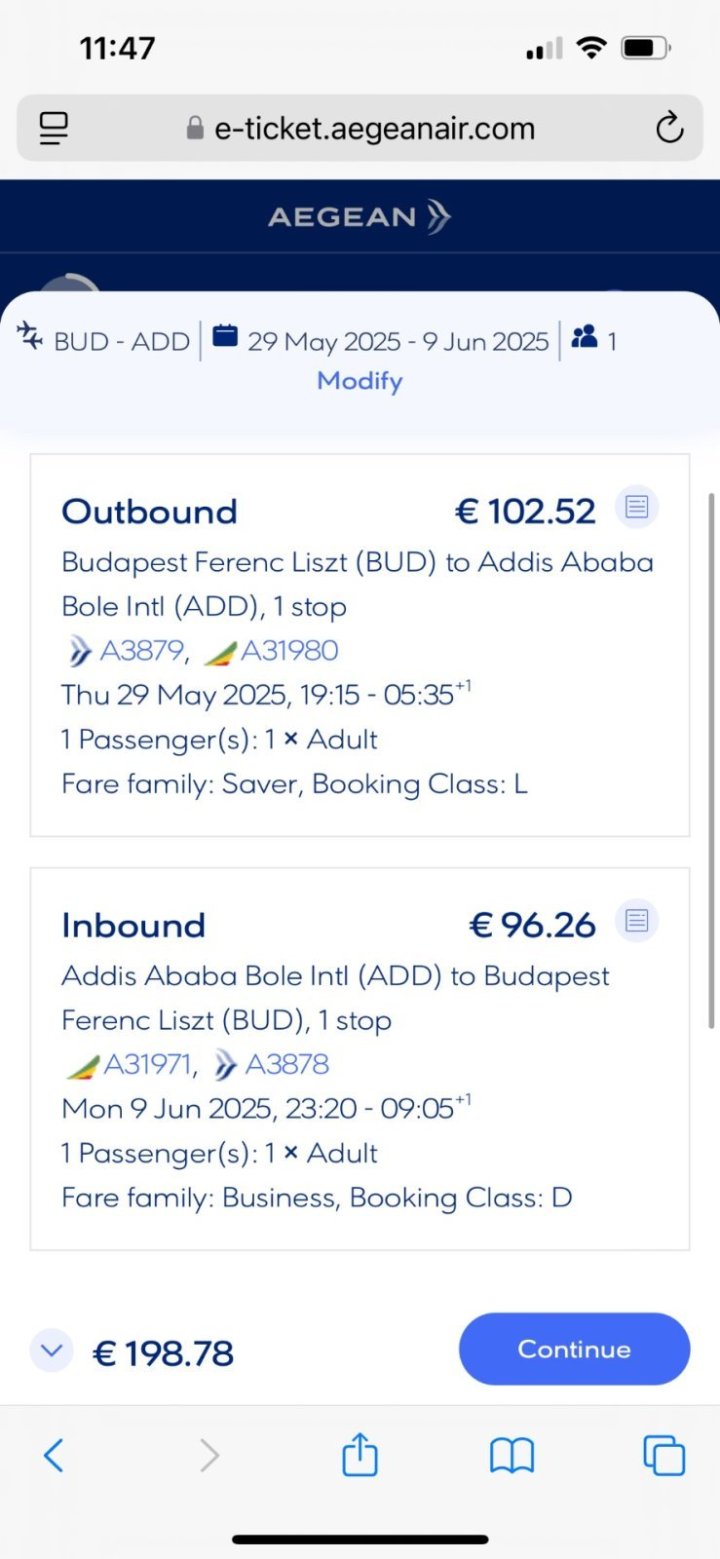The height and width of the screenshot is (1559, 720).
Task: Tap the Safari reload page icon
Action: click(668, 128)
